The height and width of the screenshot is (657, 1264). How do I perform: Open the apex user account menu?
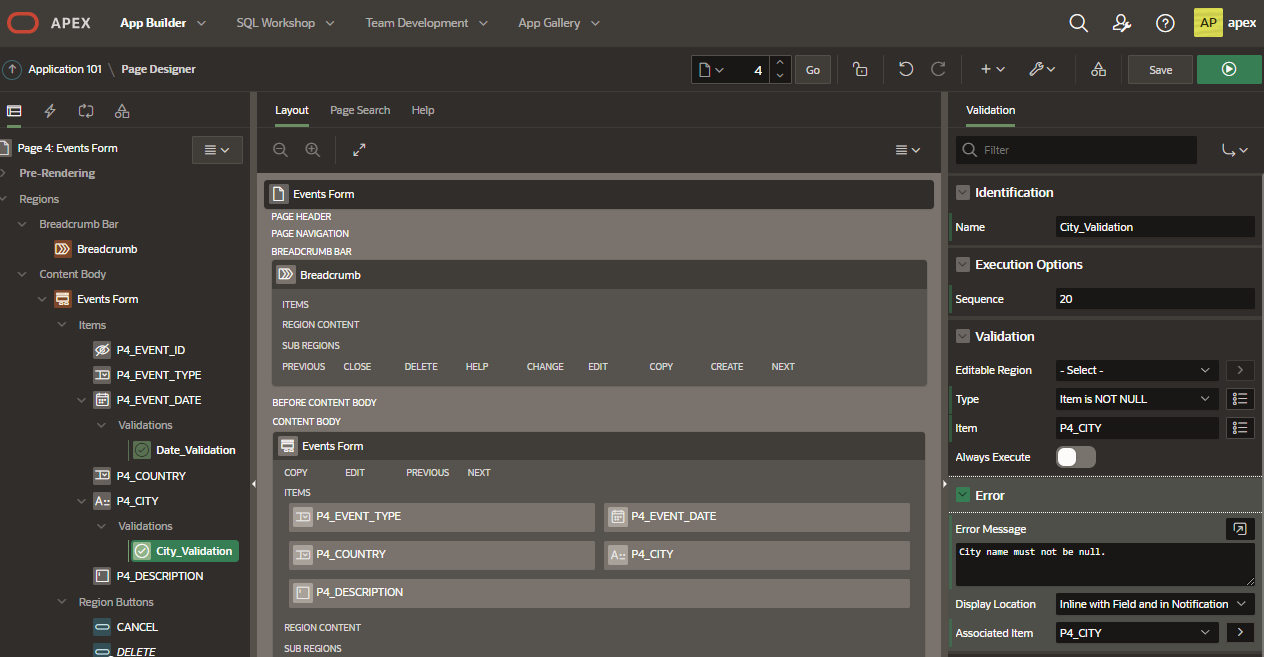[x=1225, y=23]
